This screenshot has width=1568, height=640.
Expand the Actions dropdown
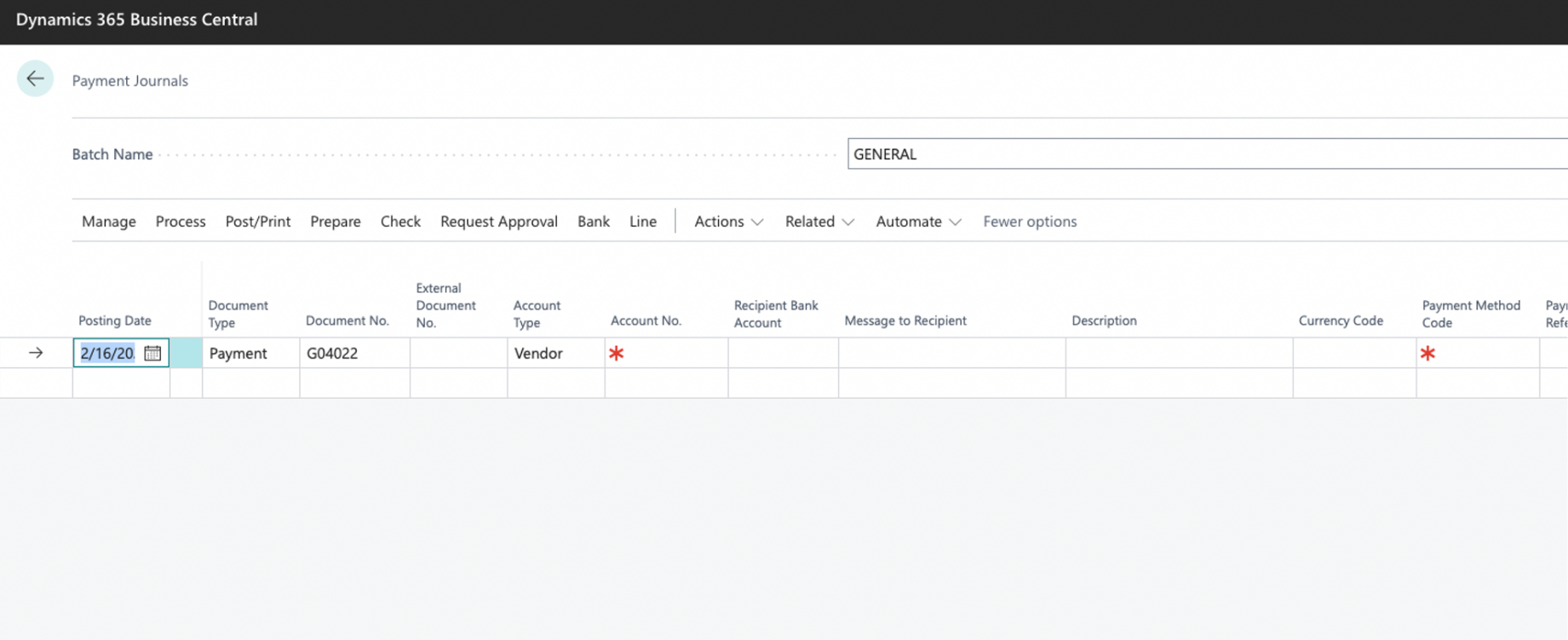[728, 222]
